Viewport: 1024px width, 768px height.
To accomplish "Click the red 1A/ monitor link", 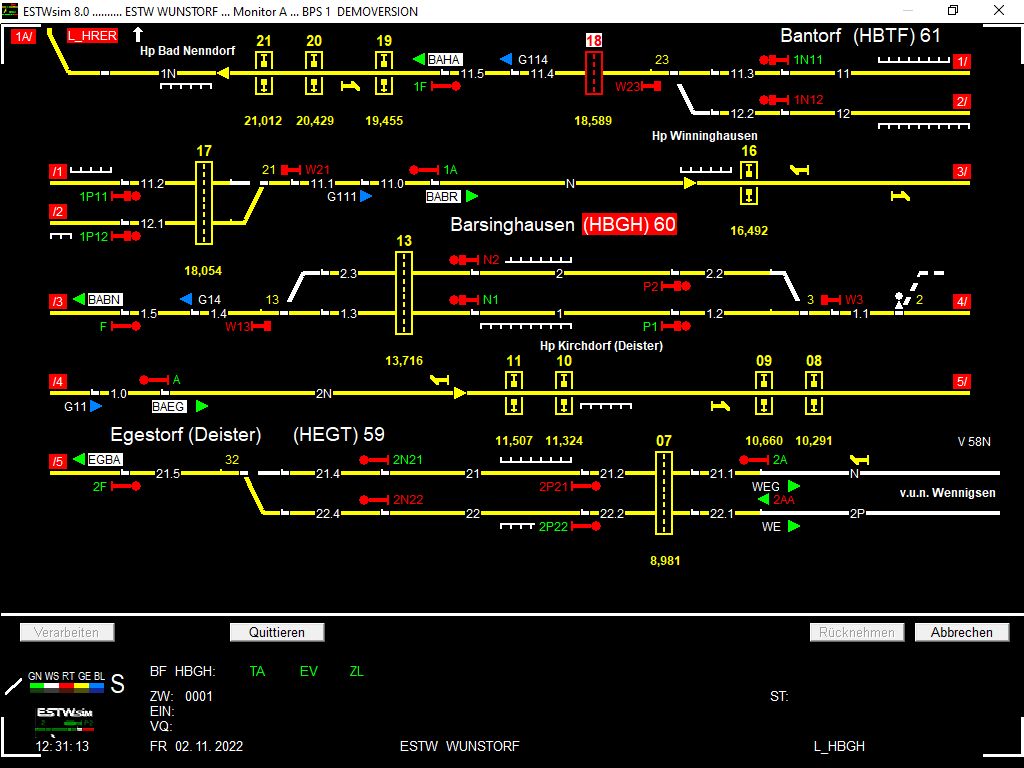I will point(23,36).
